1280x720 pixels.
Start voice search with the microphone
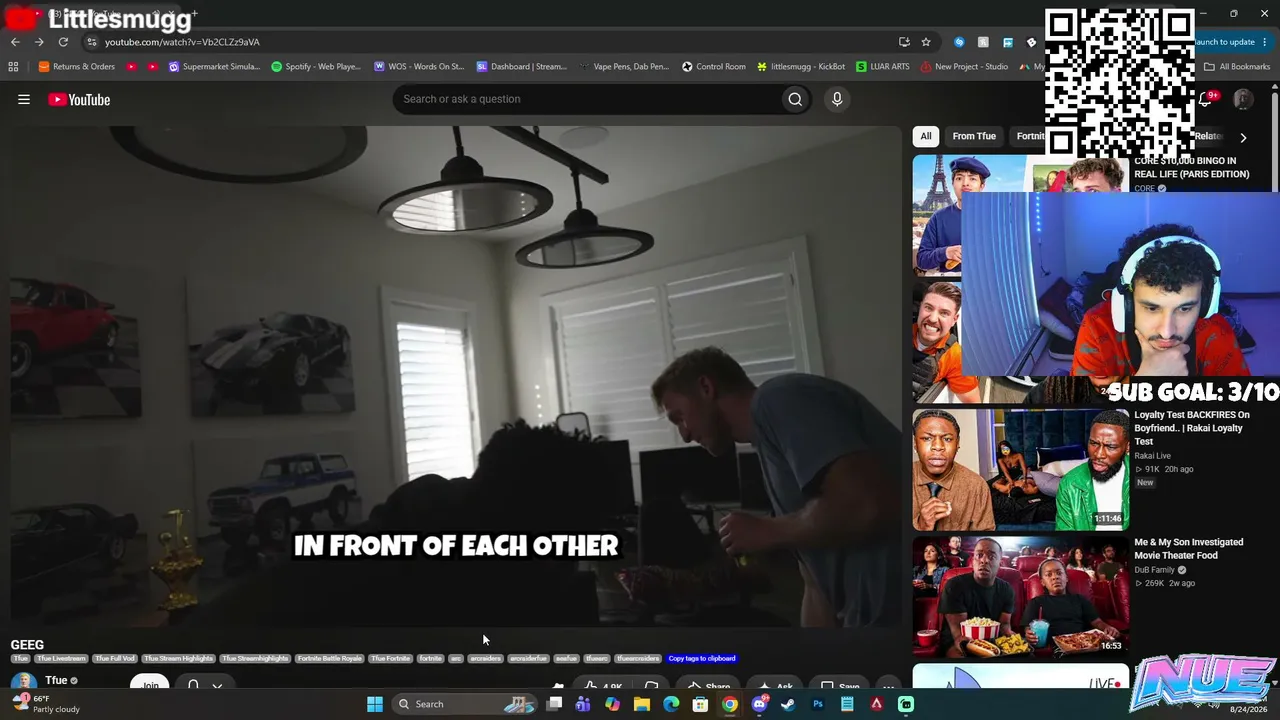pos(837,99)
